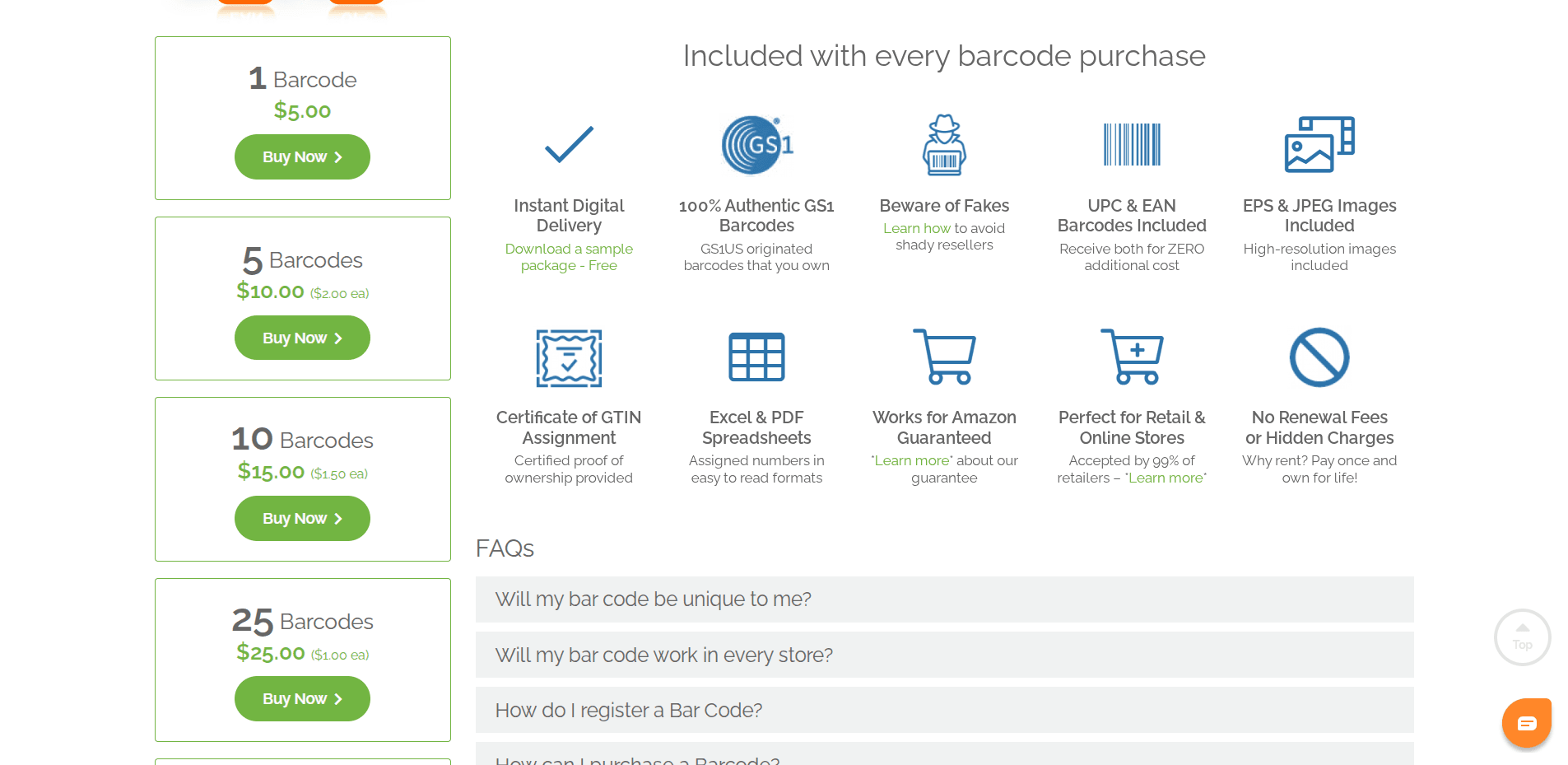Jump back using the Top button
Image resolution: width=1568 pixels, height=765 pixels.
[x=1522, y=637]
